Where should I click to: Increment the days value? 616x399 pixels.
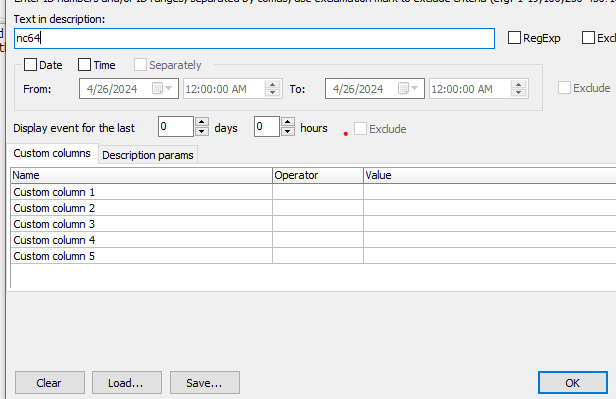pos(202,122)
